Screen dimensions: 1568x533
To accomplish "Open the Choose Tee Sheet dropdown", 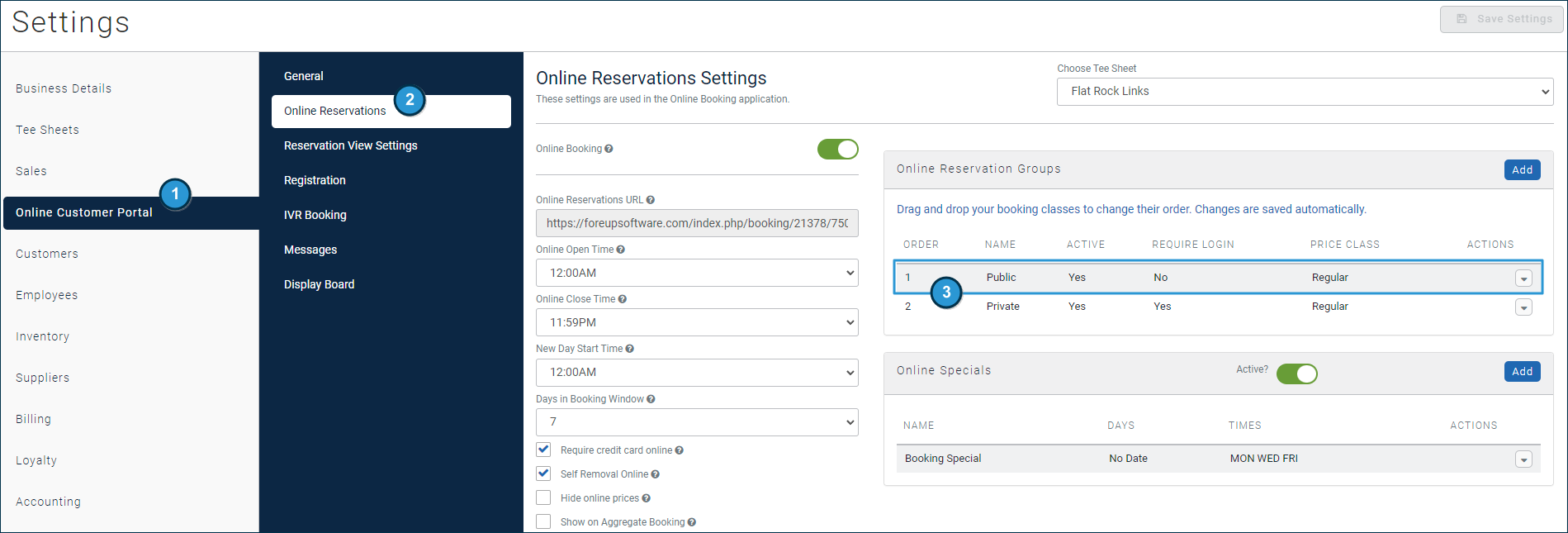I will [1305, 92].
